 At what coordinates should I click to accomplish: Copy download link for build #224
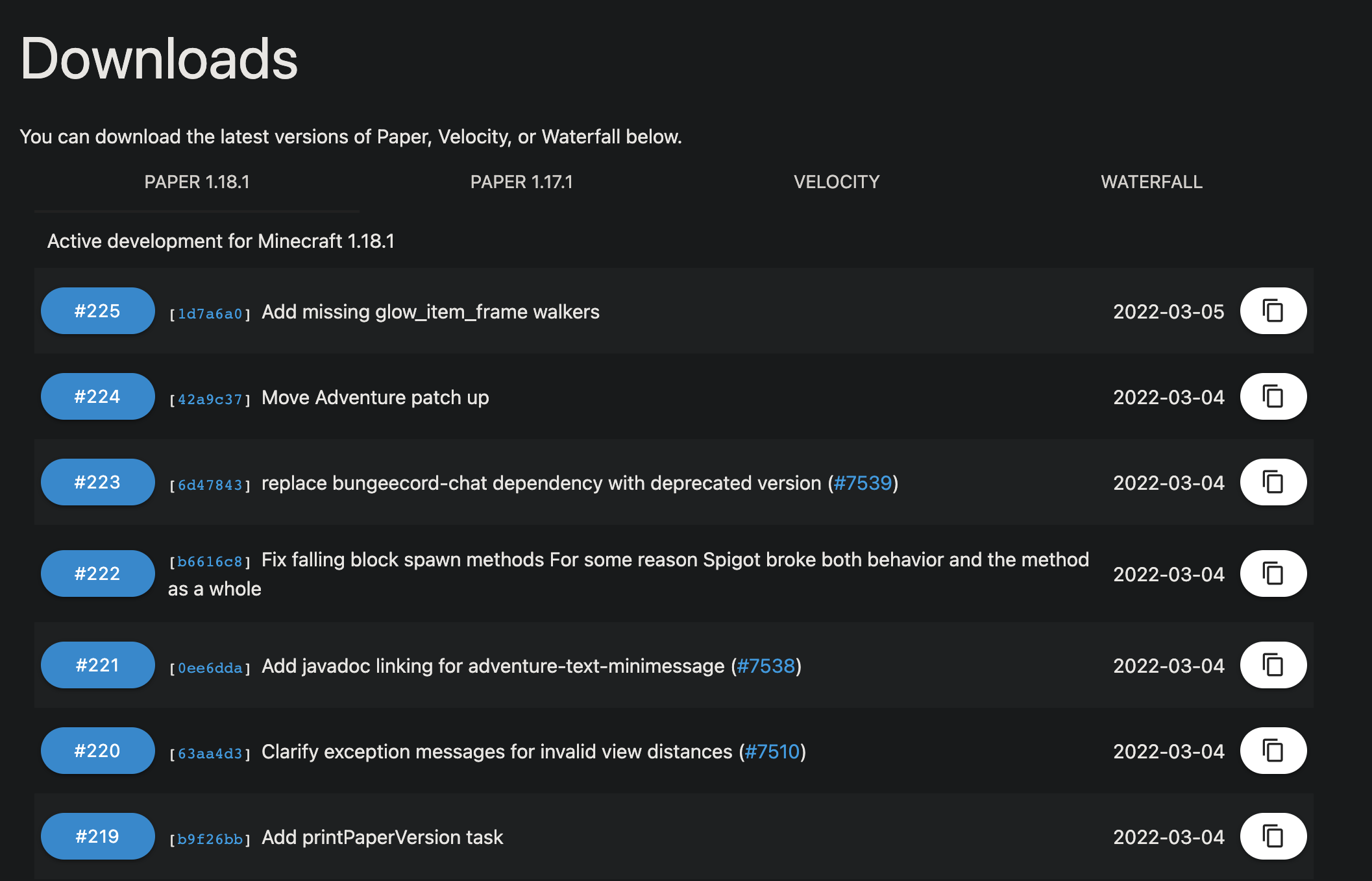[x=1273, y=396]
